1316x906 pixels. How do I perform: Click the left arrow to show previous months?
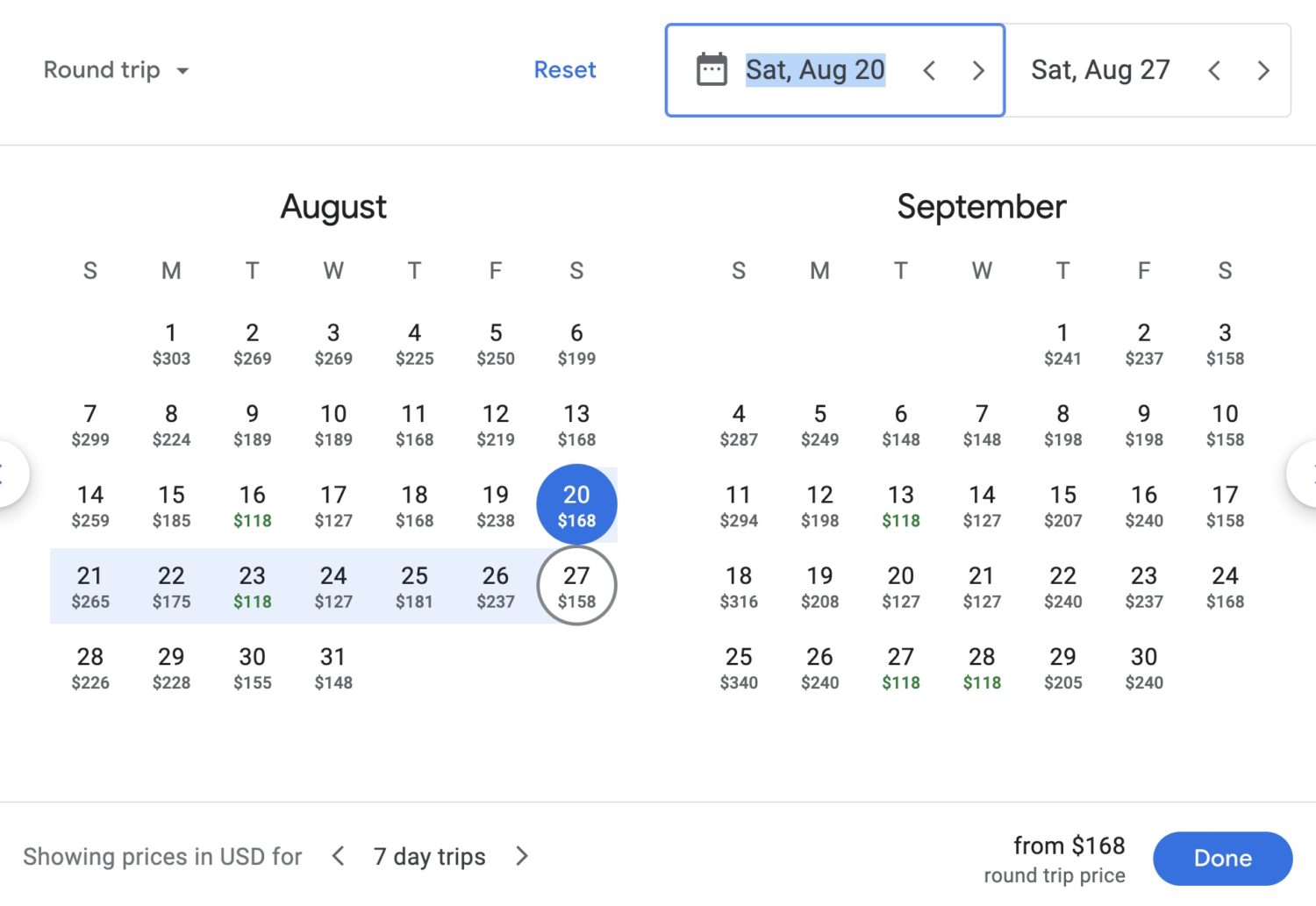pos(7,474)
